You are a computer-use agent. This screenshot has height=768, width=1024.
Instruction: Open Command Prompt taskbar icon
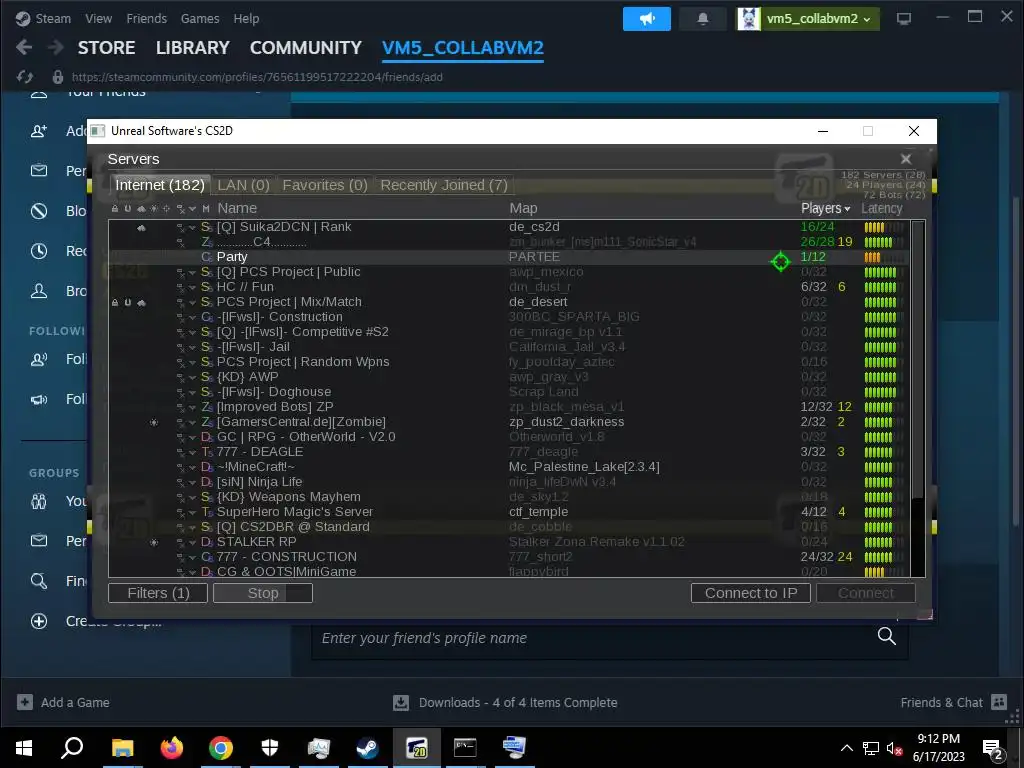click(x=465, y=747)
